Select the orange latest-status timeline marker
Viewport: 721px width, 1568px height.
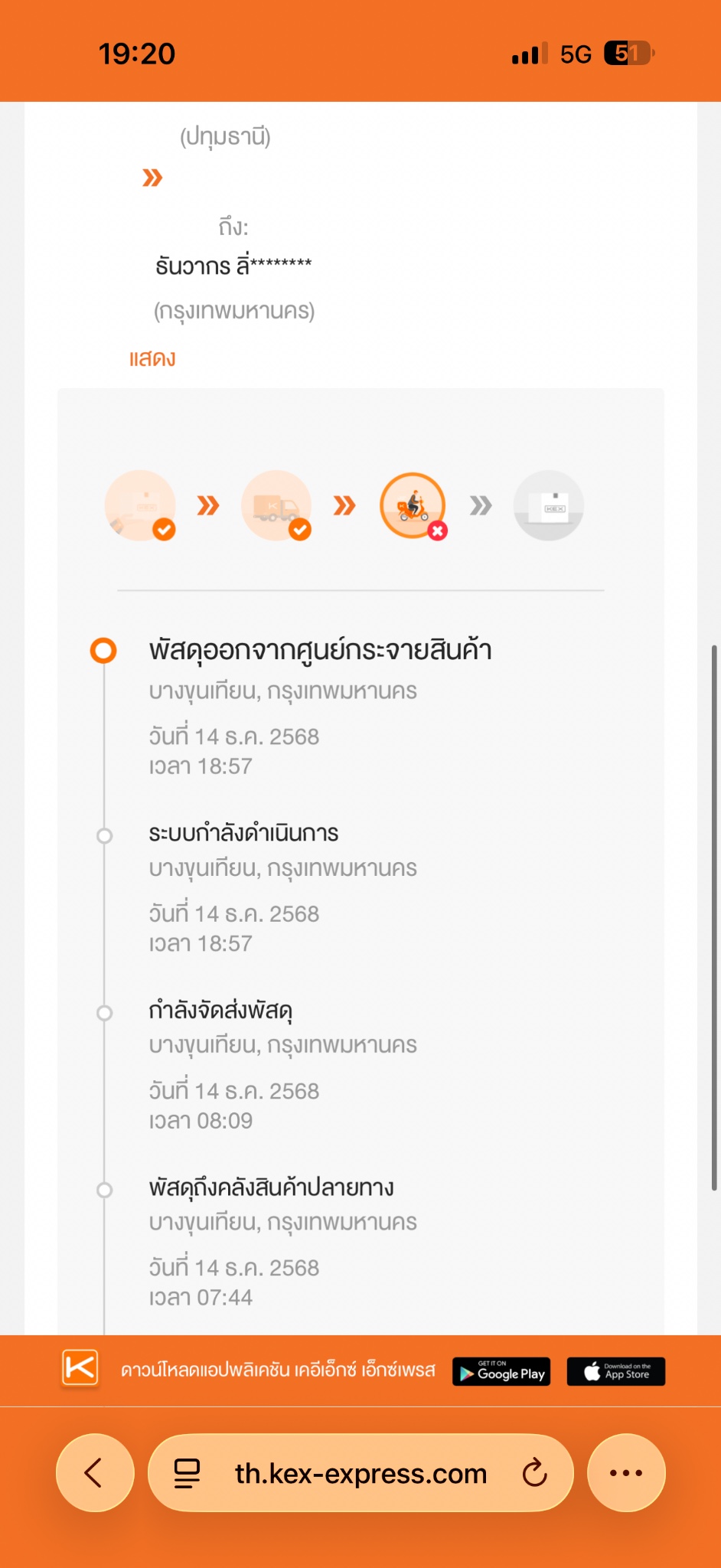tap(103, 651)
